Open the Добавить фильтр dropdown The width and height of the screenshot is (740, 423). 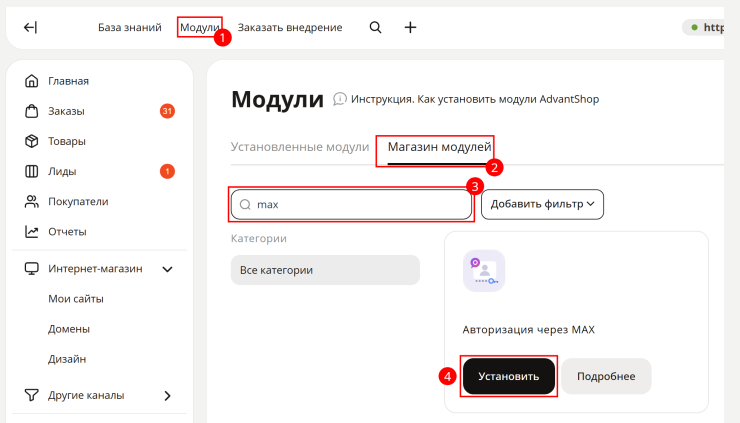542,204
